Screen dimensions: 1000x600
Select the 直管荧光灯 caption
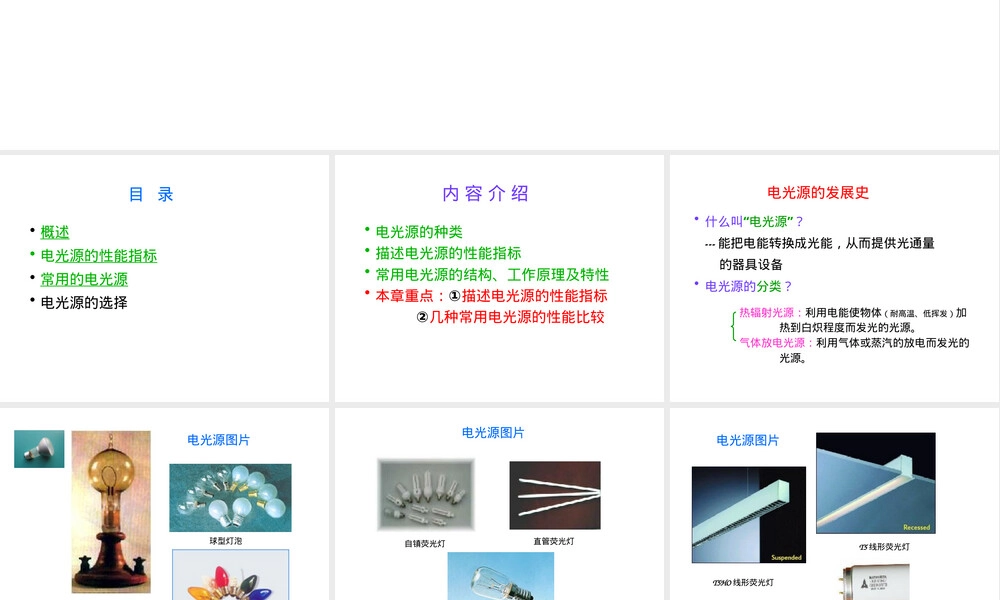click(x=554, y=541)
